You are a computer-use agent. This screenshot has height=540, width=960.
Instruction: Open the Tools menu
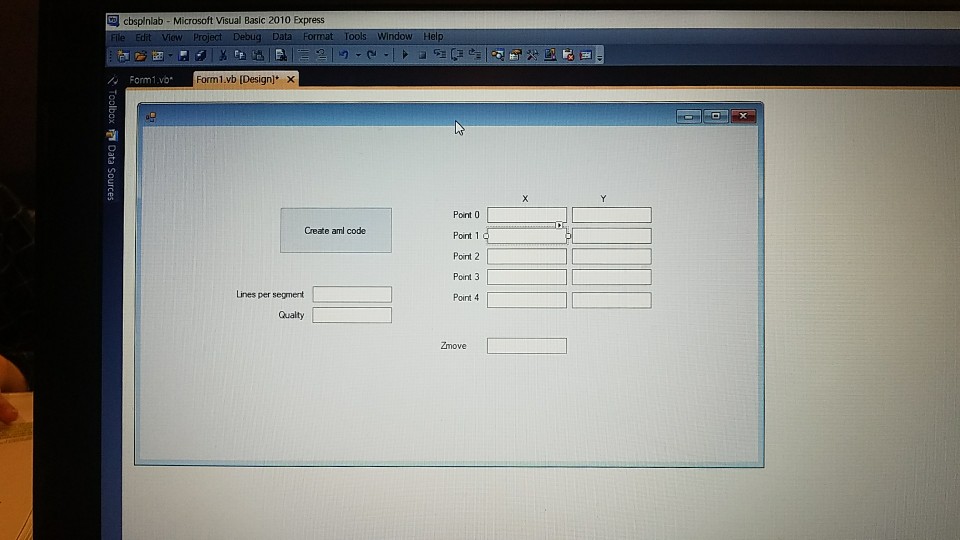click(355, 37)
